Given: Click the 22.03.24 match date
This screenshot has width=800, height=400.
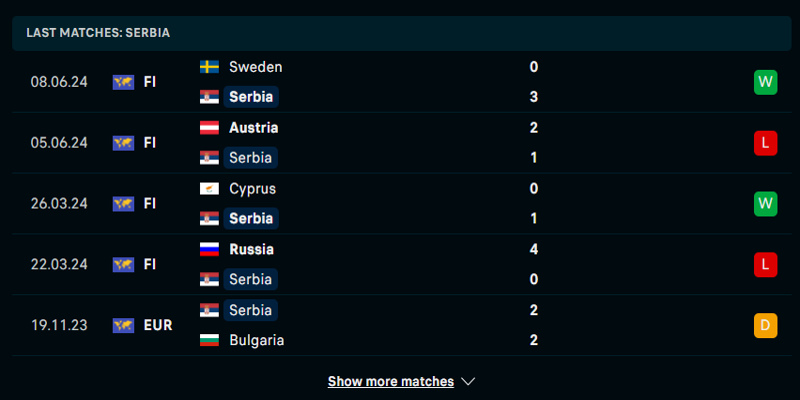Looking at the screenshot, I should tap(59, 264).
